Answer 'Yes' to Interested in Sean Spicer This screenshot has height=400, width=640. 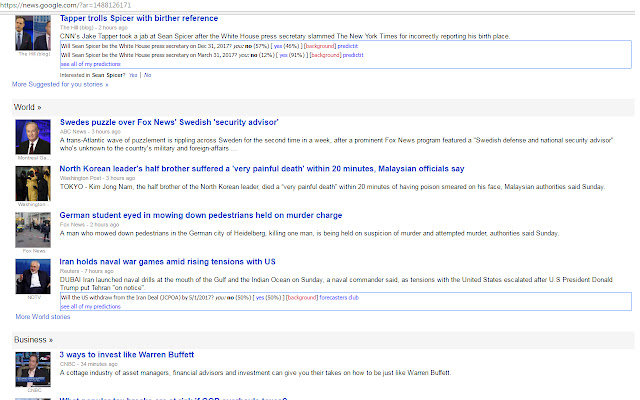click(133, 75)
